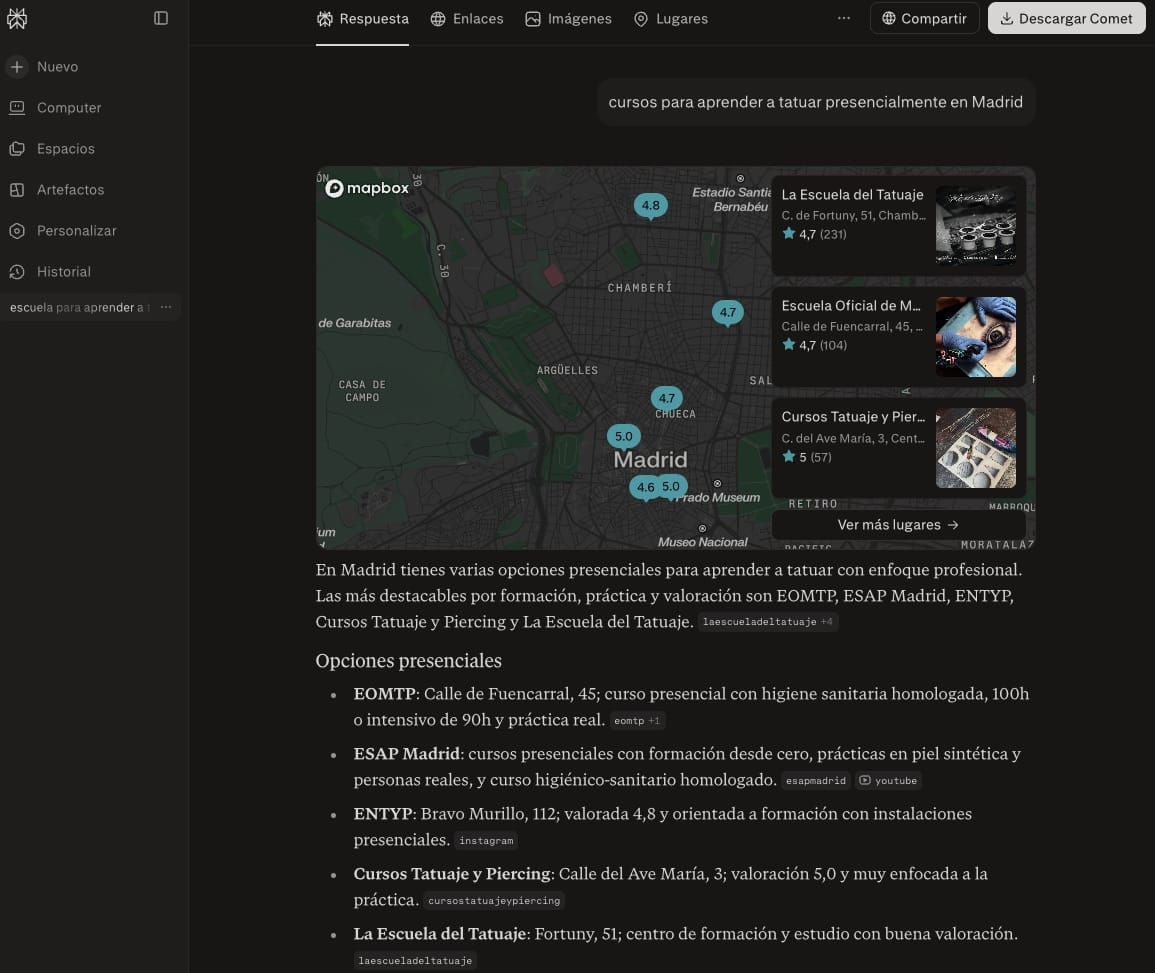Click the CHAMBERÍ district label on map

coord(639,288)
